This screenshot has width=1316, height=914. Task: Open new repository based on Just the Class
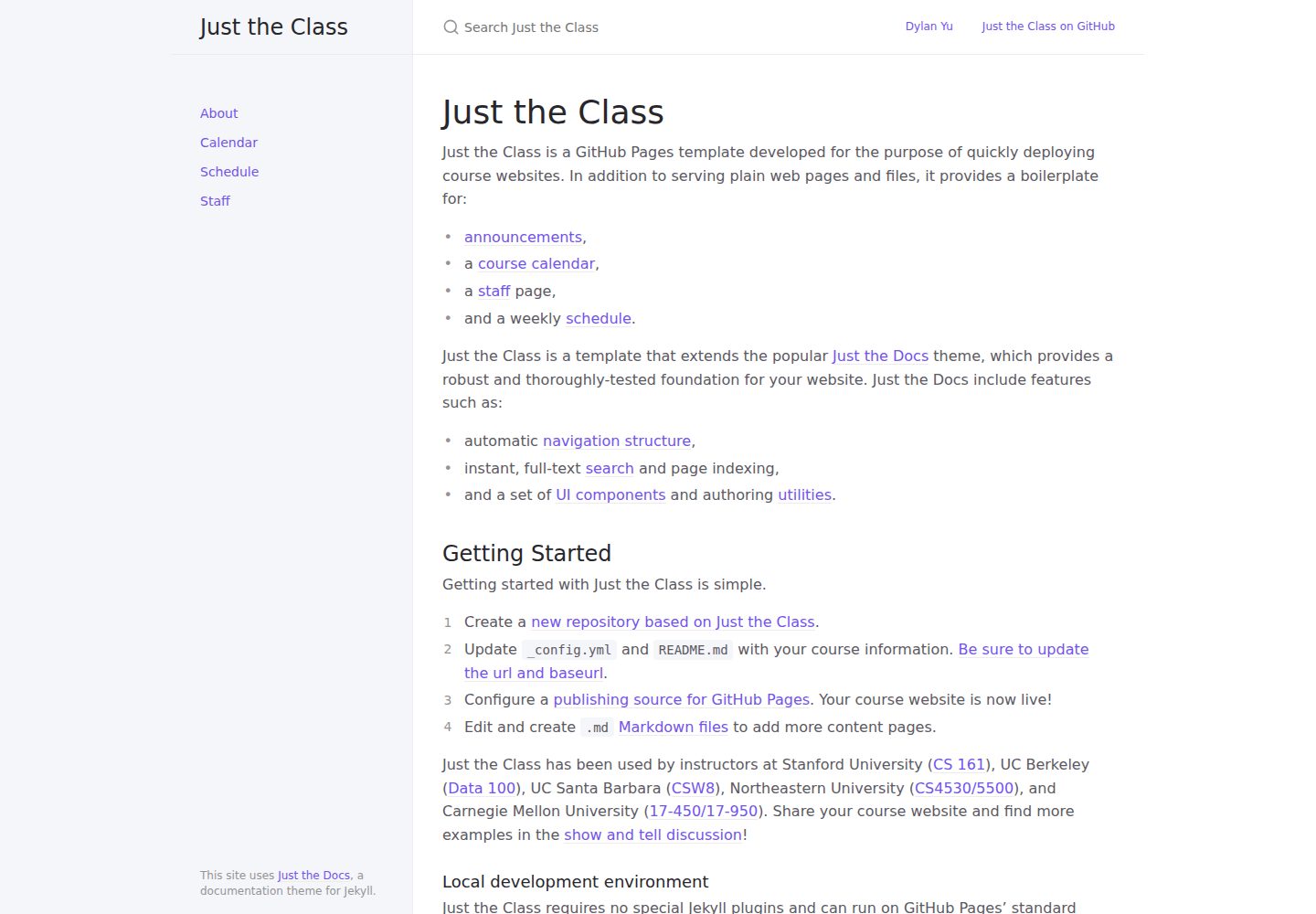click(673, 622)
